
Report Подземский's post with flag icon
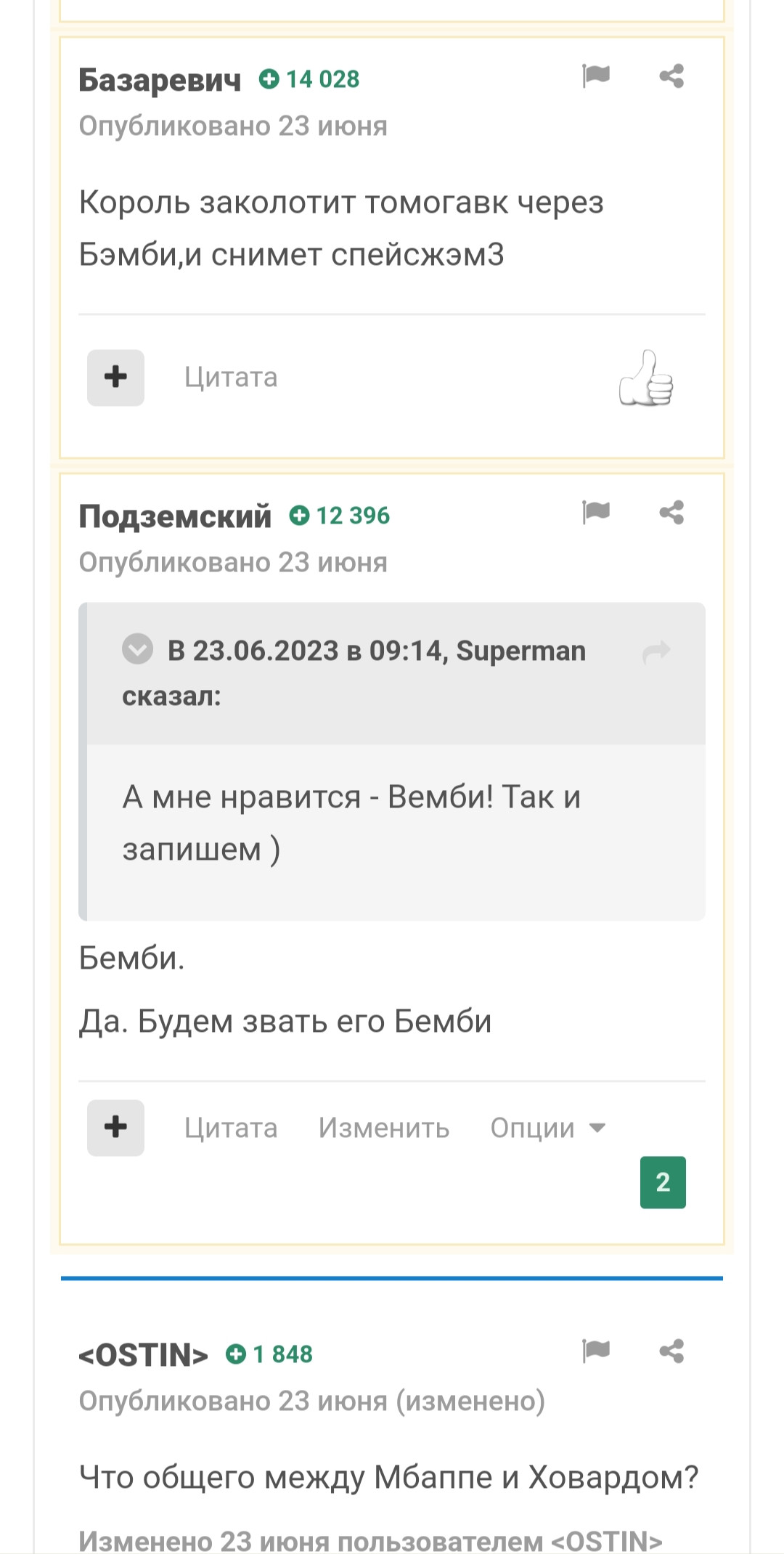click(596, 512)
